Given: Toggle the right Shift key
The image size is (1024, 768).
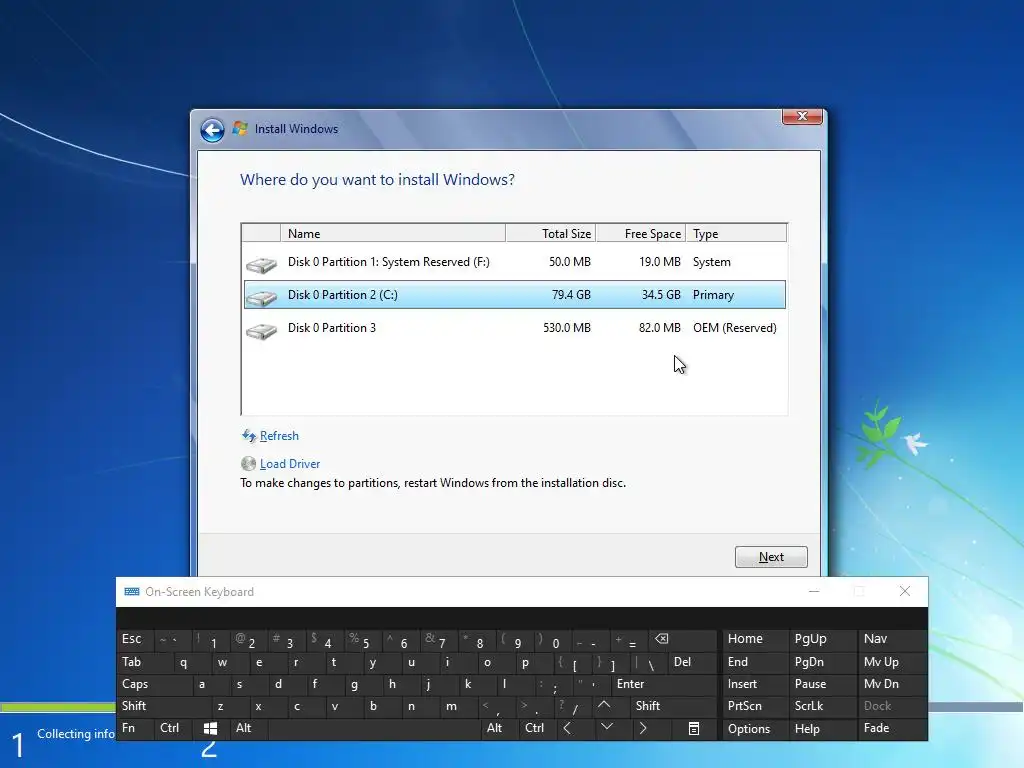Looking at the screenshot, I should (x=671, y=706).
